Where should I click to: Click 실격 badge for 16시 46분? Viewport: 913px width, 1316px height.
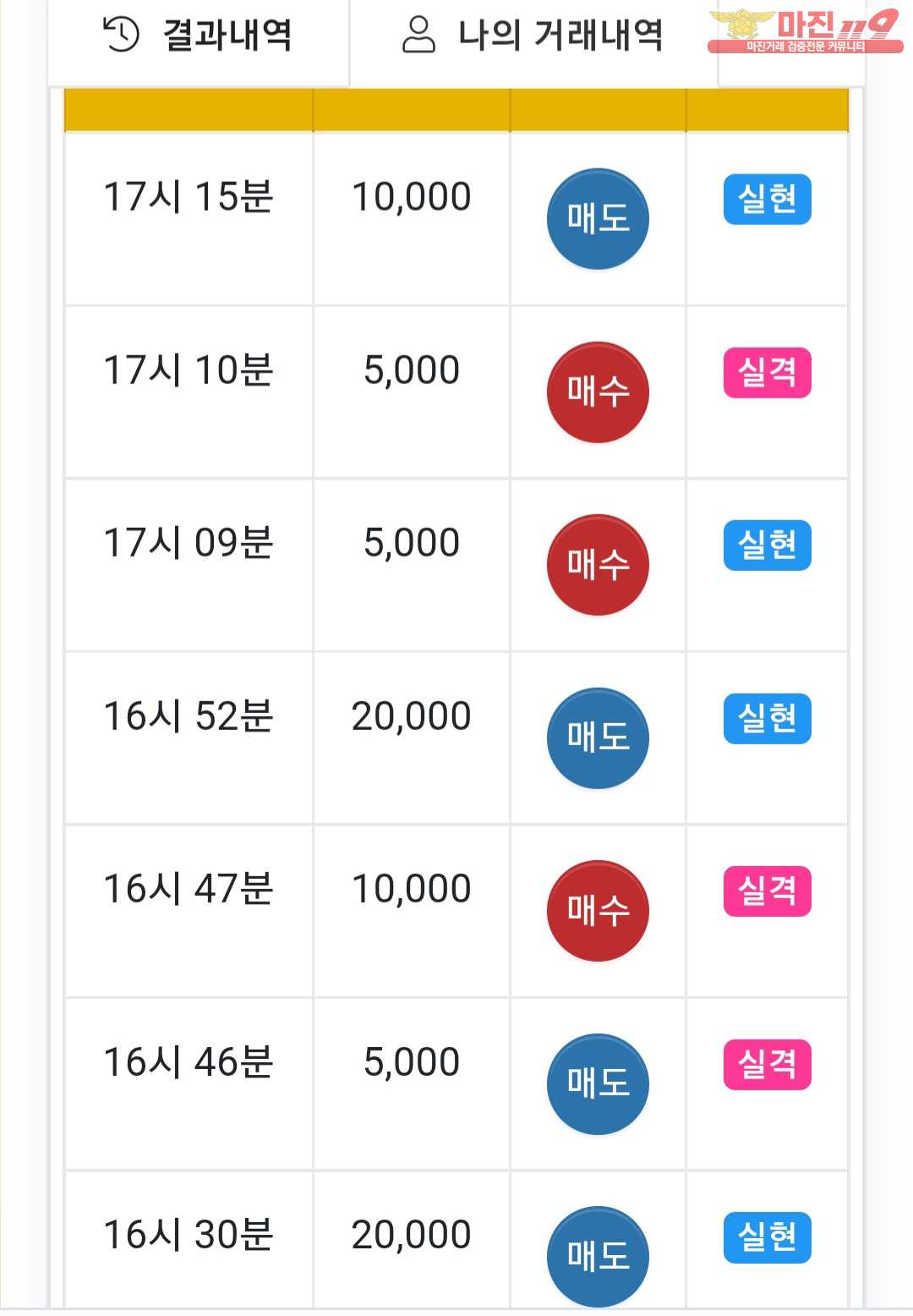(767, 1065)
